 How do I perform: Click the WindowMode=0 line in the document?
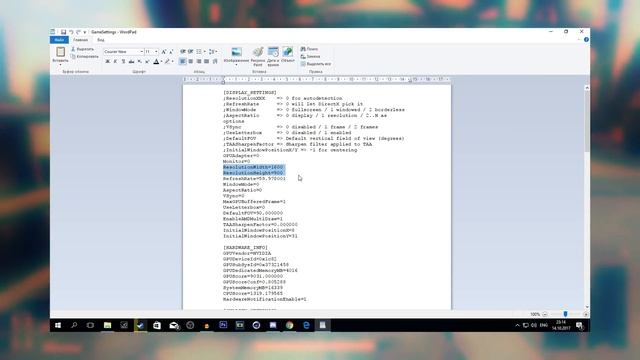click(x=241, y=184)
